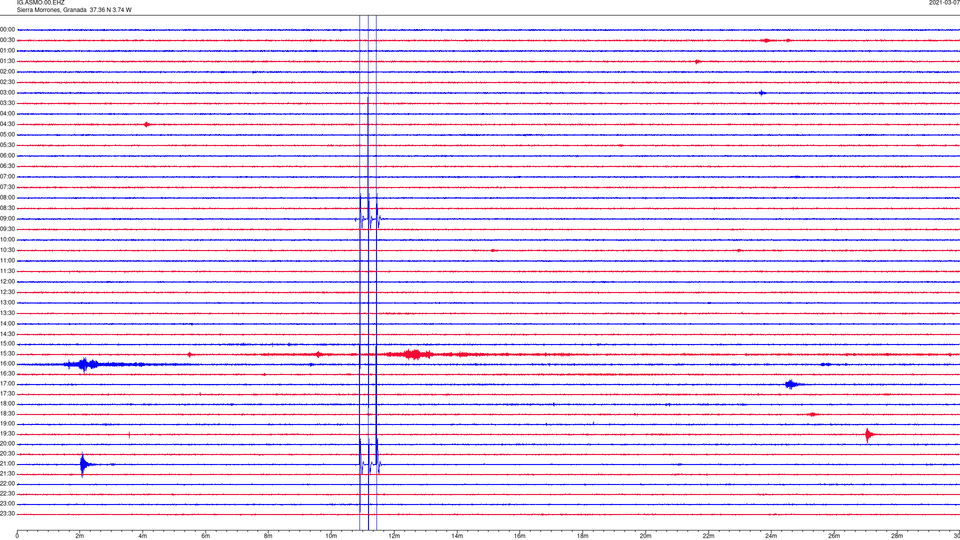
Task: Select the 19:30 time row label
Action: pyautogui.click(x=7, y=434)
